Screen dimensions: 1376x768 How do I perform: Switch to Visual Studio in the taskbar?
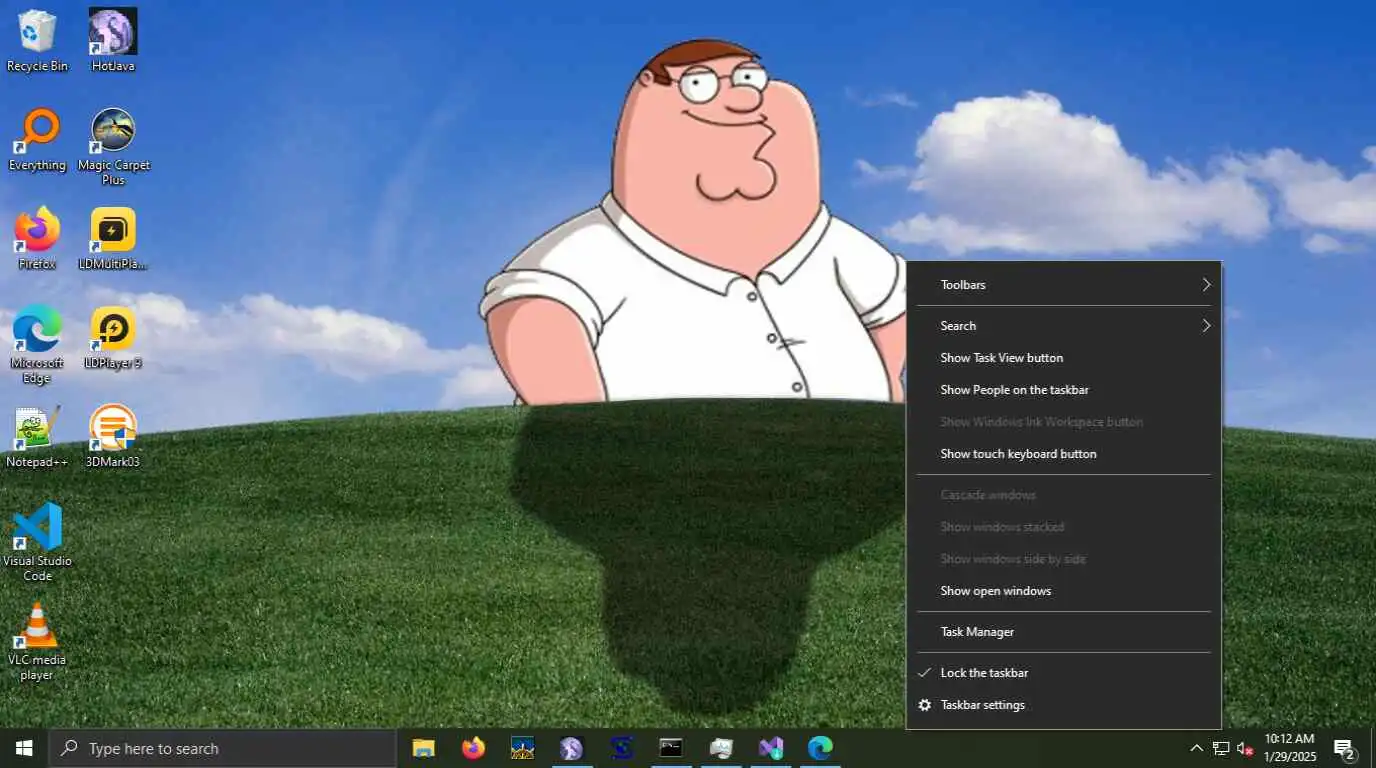point(770,748)
